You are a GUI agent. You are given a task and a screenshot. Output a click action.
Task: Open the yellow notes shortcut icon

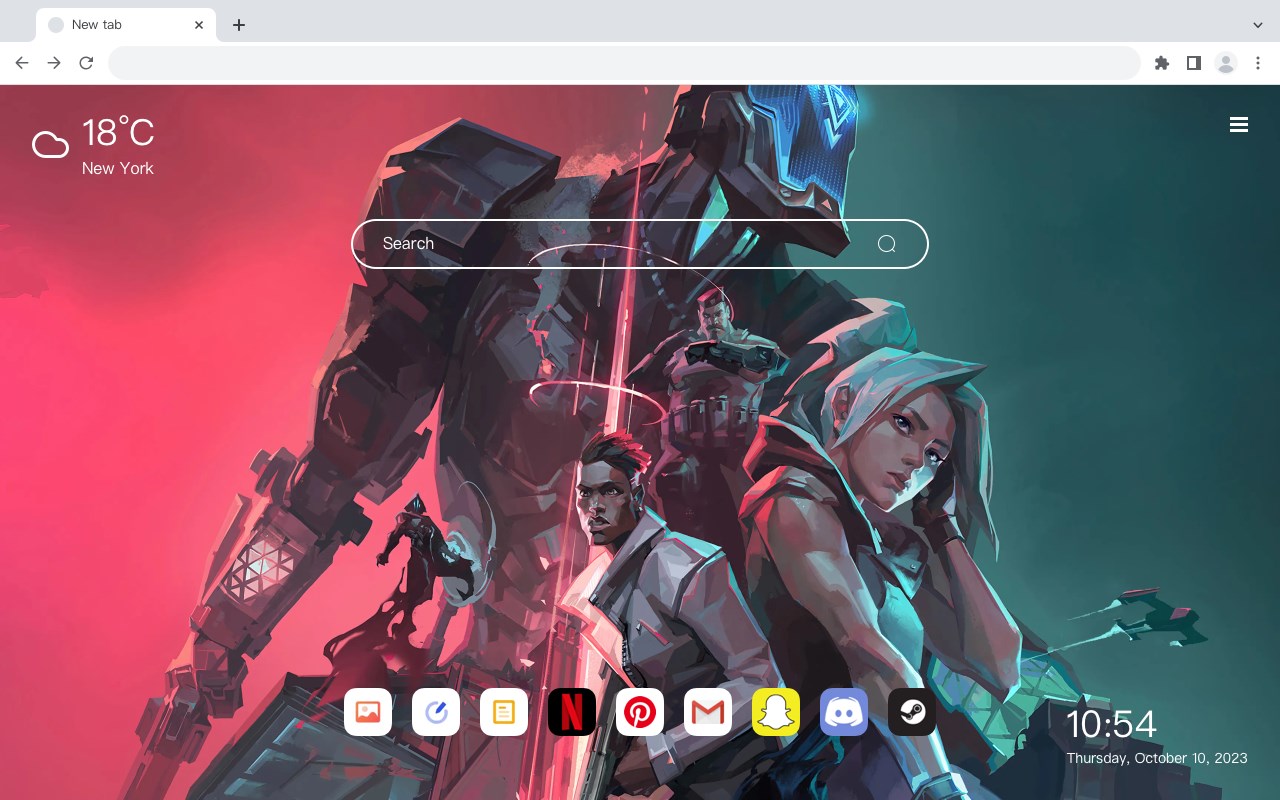(504, 712)
